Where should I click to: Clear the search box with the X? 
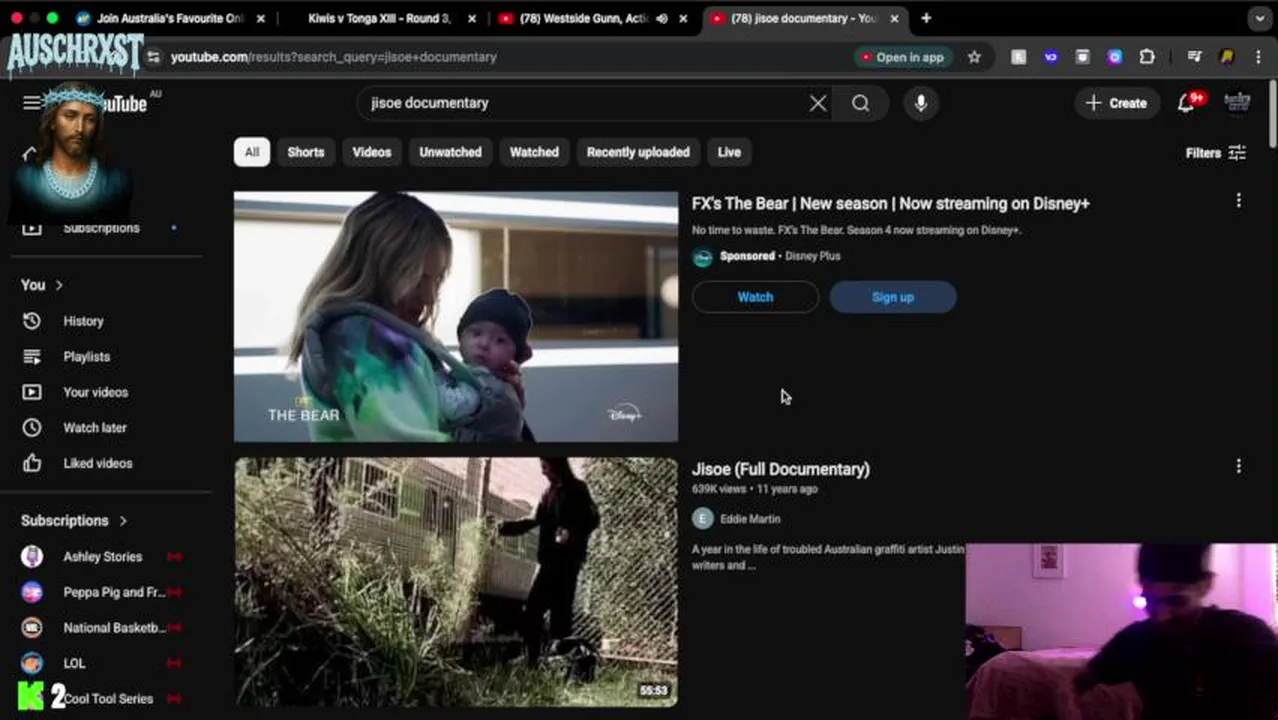click(818, 103)
